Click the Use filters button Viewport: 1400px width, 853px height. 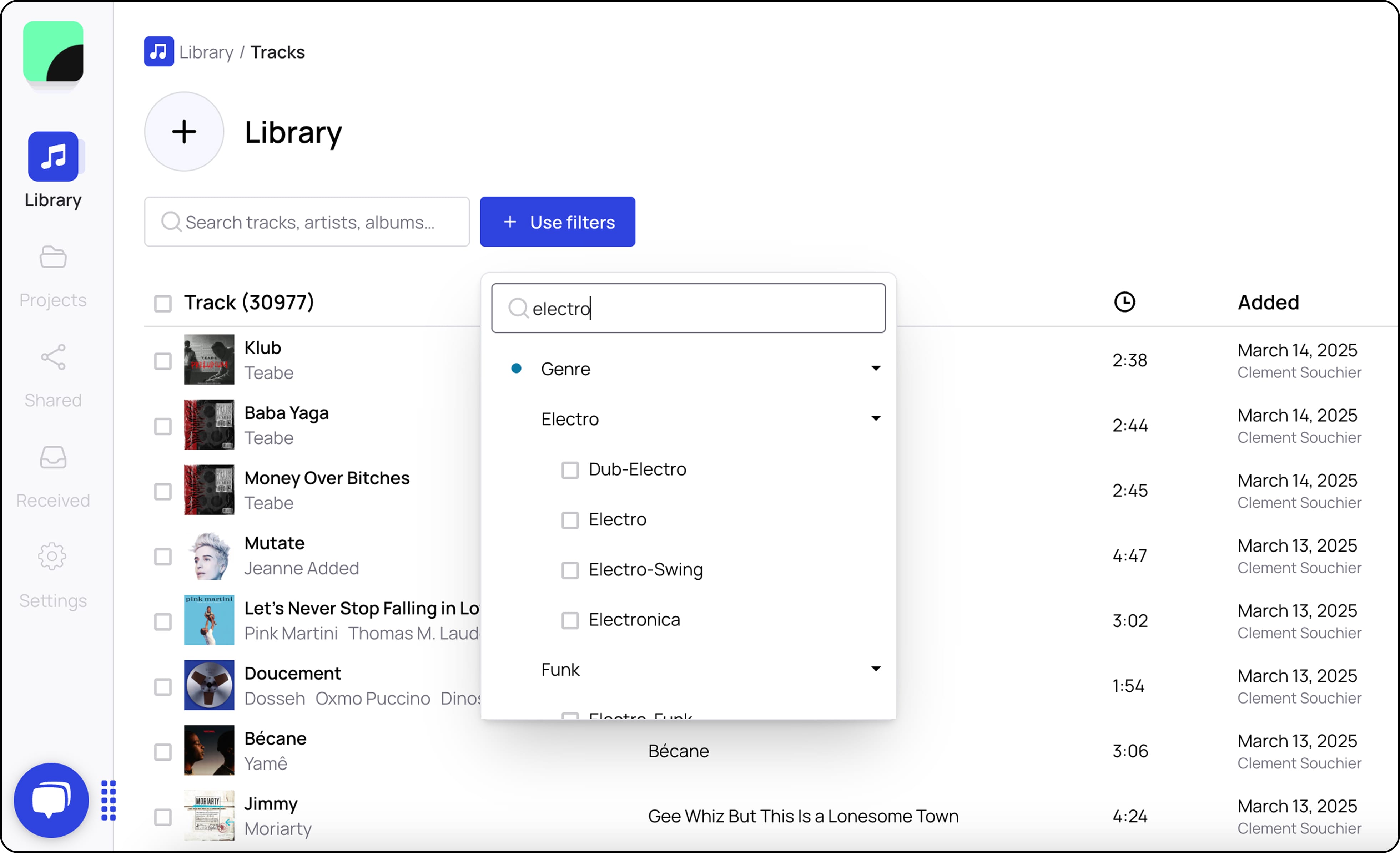(557, 222)
